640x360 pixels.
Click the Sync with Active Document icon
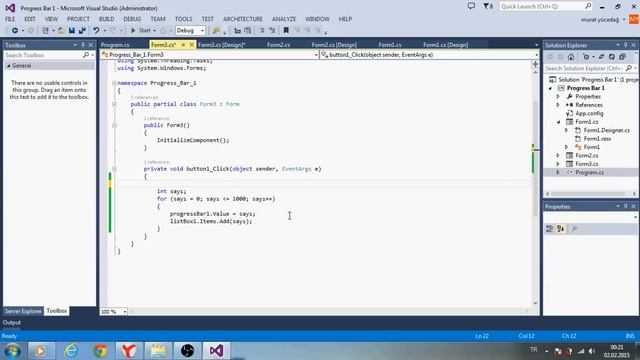pyautogui.click(x=601, y=57)
